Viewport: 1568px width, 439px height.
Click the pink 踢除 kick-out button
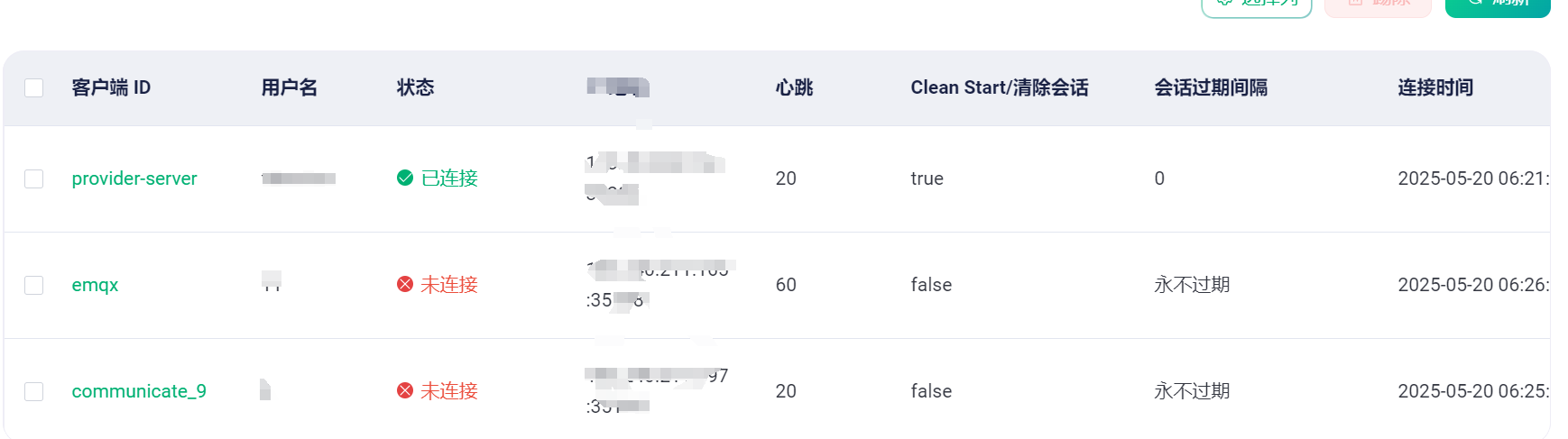click(x=1378, y=5)
